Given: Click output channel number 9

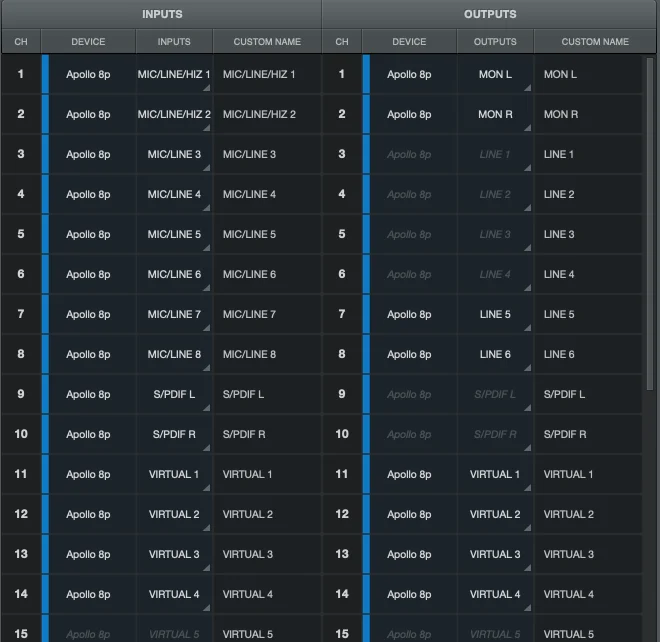Looking at the screenshot, I should coord(342,394).
